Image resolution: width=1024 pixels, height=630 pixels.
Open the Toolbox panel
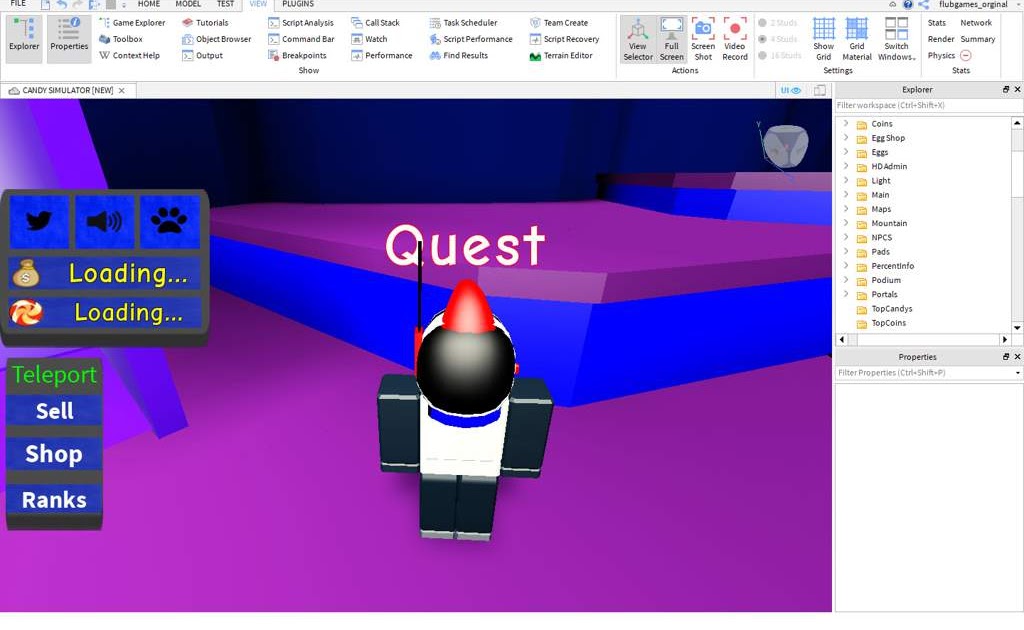(121, 39)
